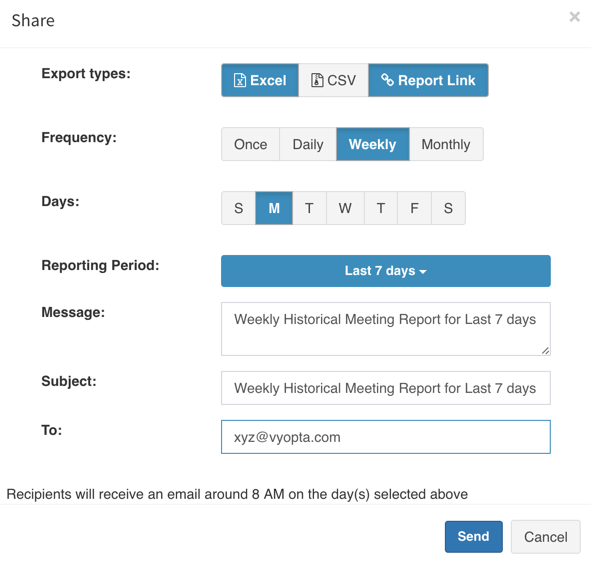Select the Weekly frequency option

click(x=373, y=144)
